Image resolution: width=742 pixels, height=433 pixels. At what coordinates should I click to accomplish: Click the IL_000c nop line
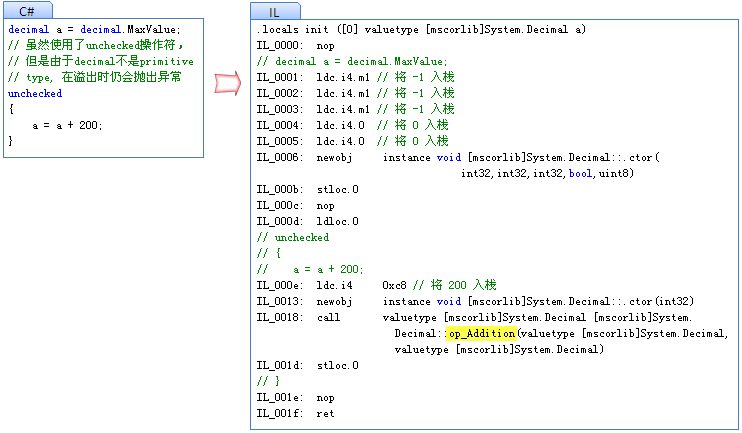tap(296, 205)
